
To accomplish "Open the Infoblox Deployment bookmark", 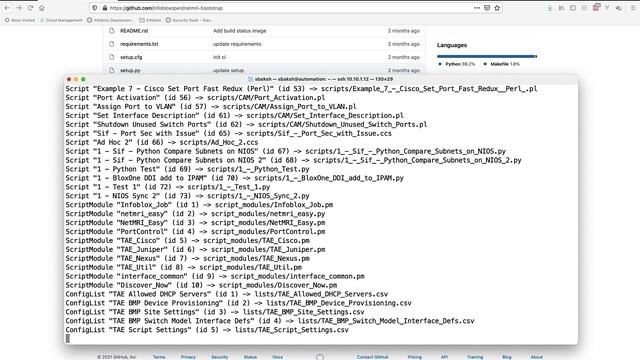I will tap(110, 20).
